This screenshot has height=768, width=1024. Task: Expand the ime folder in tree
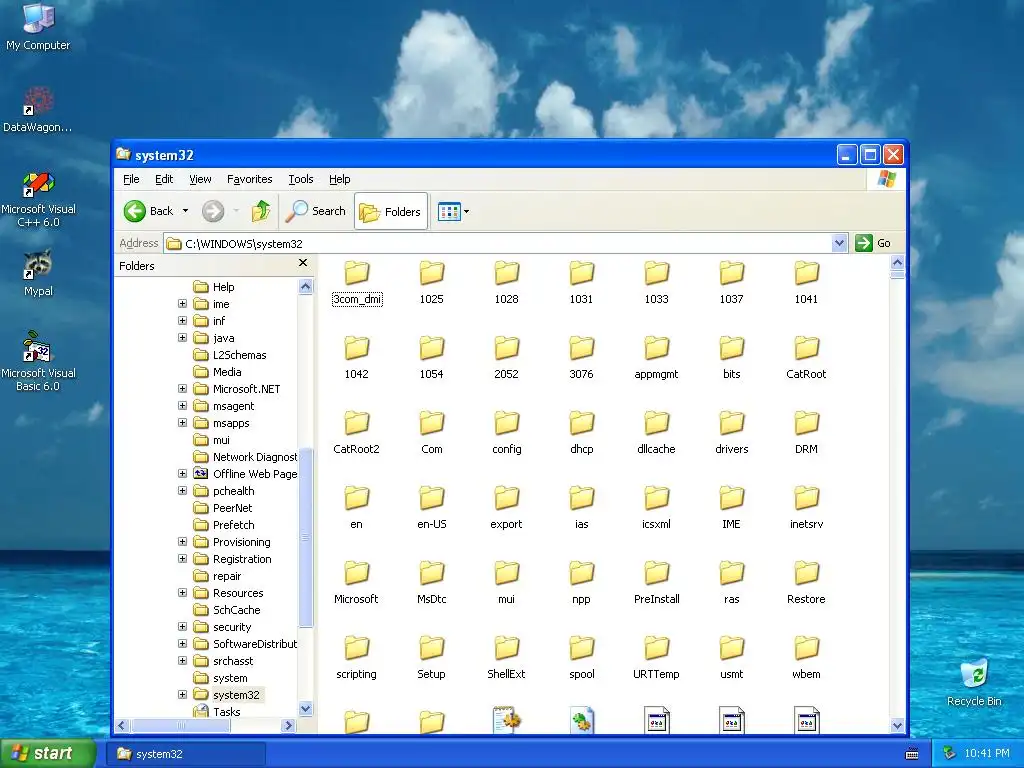(182, 304)
